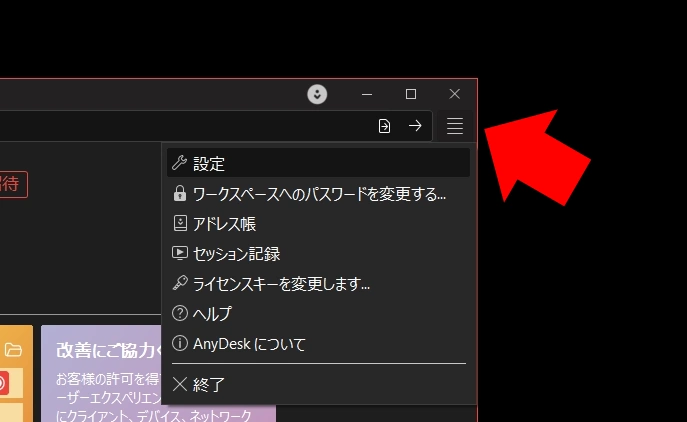The image size is (687, 422).
Task: Choose ワークスペースへのパスワードを変更する menu entry
Action: pyautogui.click(x=319, y=193)
